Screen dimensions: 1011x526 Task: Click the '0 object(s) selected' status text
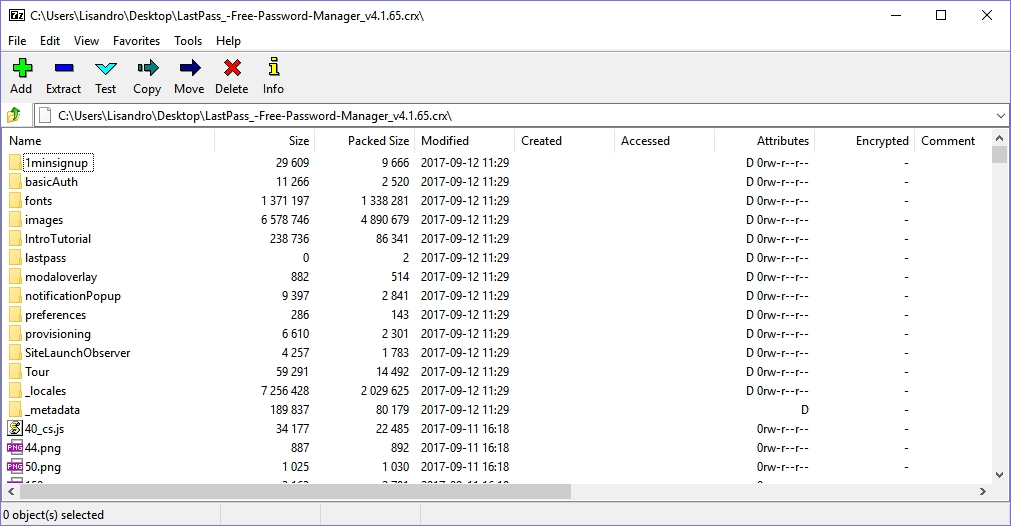54,515
